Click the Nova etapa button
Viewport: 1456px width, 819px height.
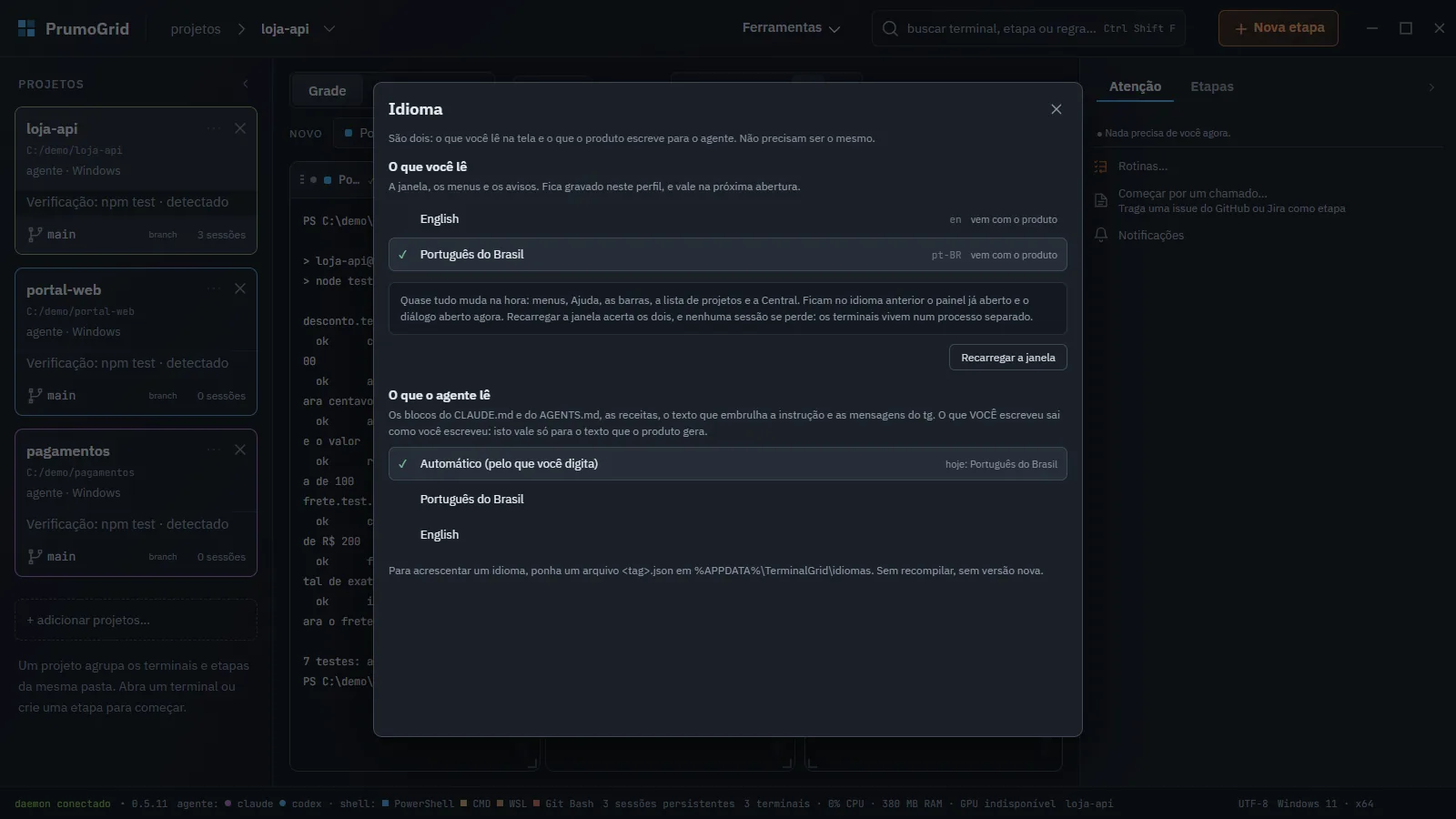click(1279, 28)
